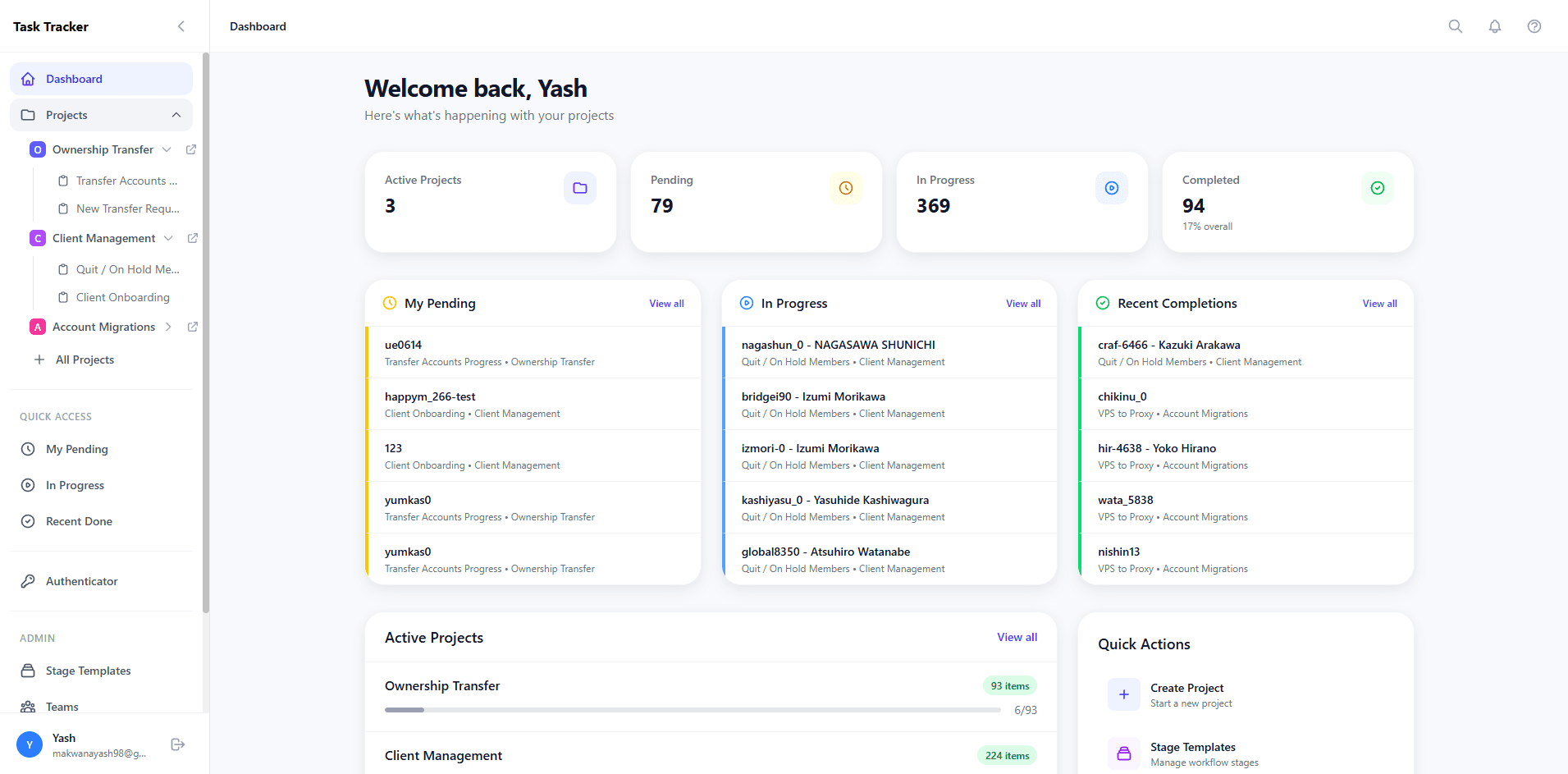The width and height of the screenshot is (1568, 774).
Task: Switch to the Dashboard sidebar item
Action: click(74, 78)
